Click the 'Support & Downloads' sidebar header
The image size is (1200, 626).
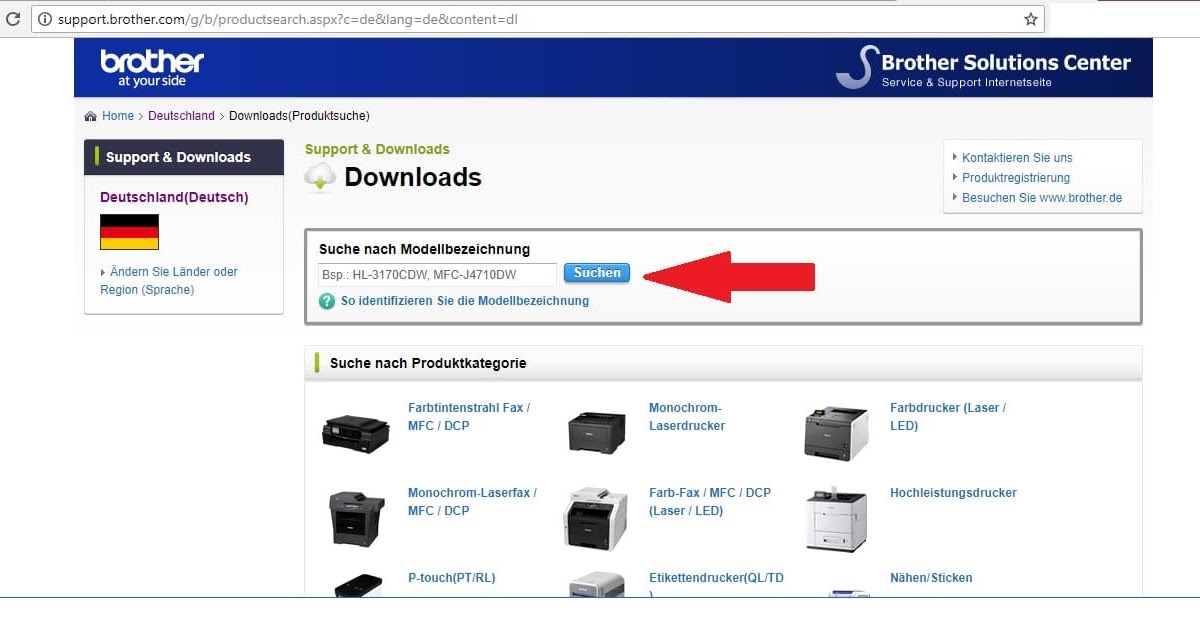click(184, 157)
